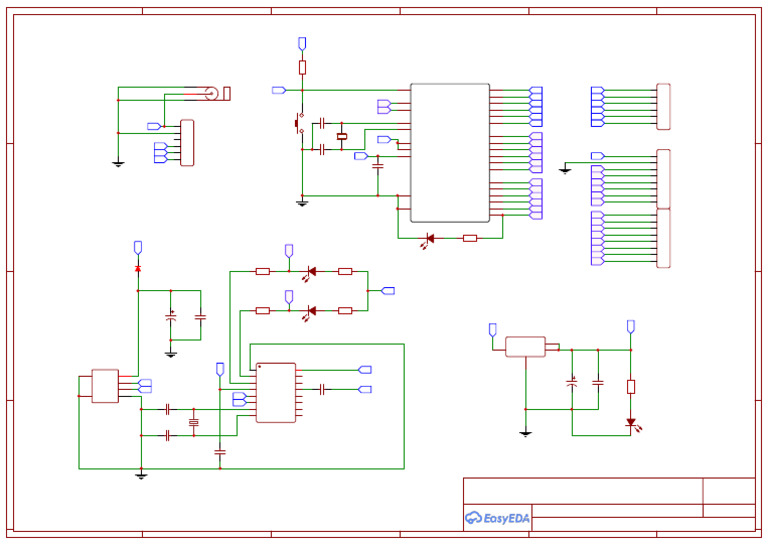Select the pull-up resistor above the push button

(302, 68)
